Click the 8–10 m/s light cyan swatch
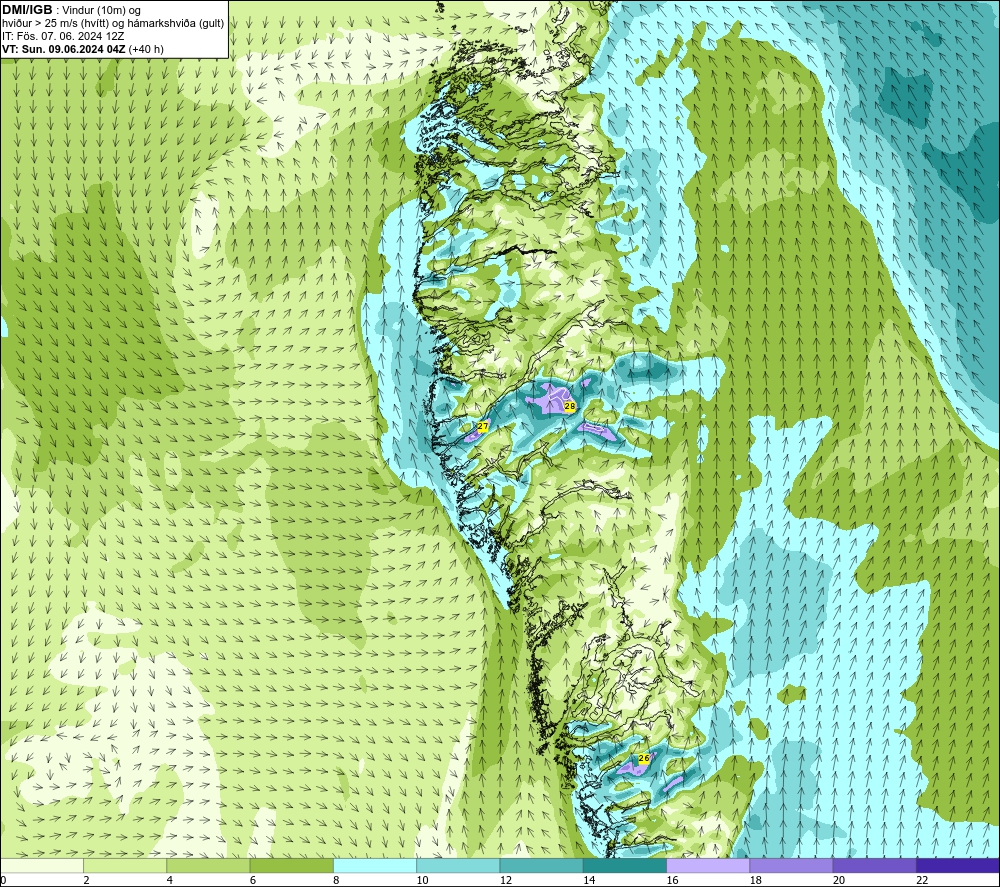Screen dimensions: 1000x887 coord(375,865)
